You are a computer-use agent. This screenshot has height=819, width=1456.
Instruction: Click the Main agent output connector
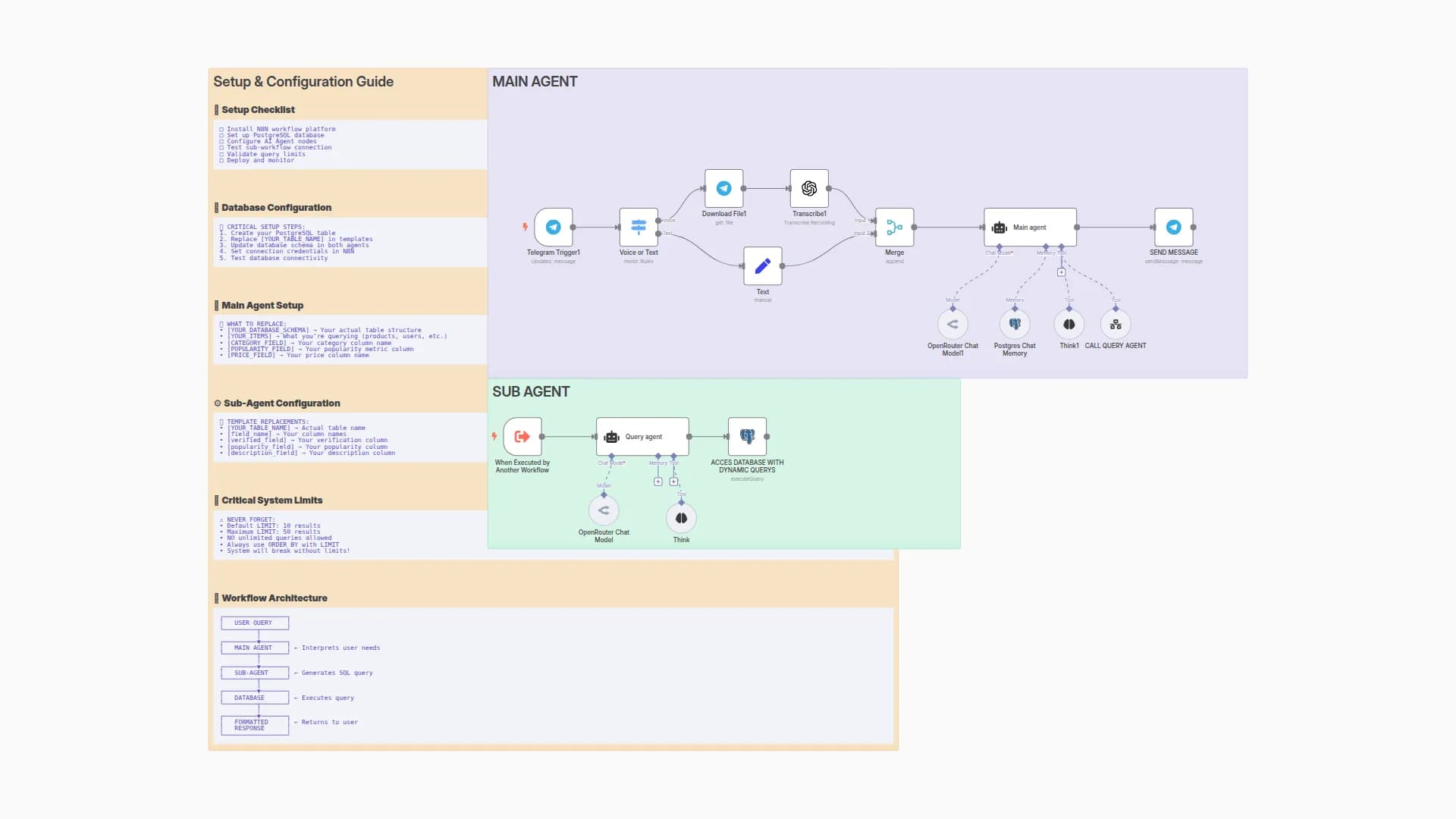tap(1077, 227)
